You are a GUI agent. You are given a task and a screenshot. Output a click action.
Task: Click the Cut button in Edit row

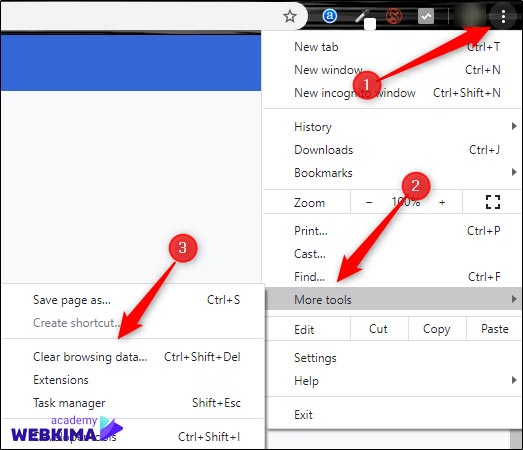[x=379, y=329]
